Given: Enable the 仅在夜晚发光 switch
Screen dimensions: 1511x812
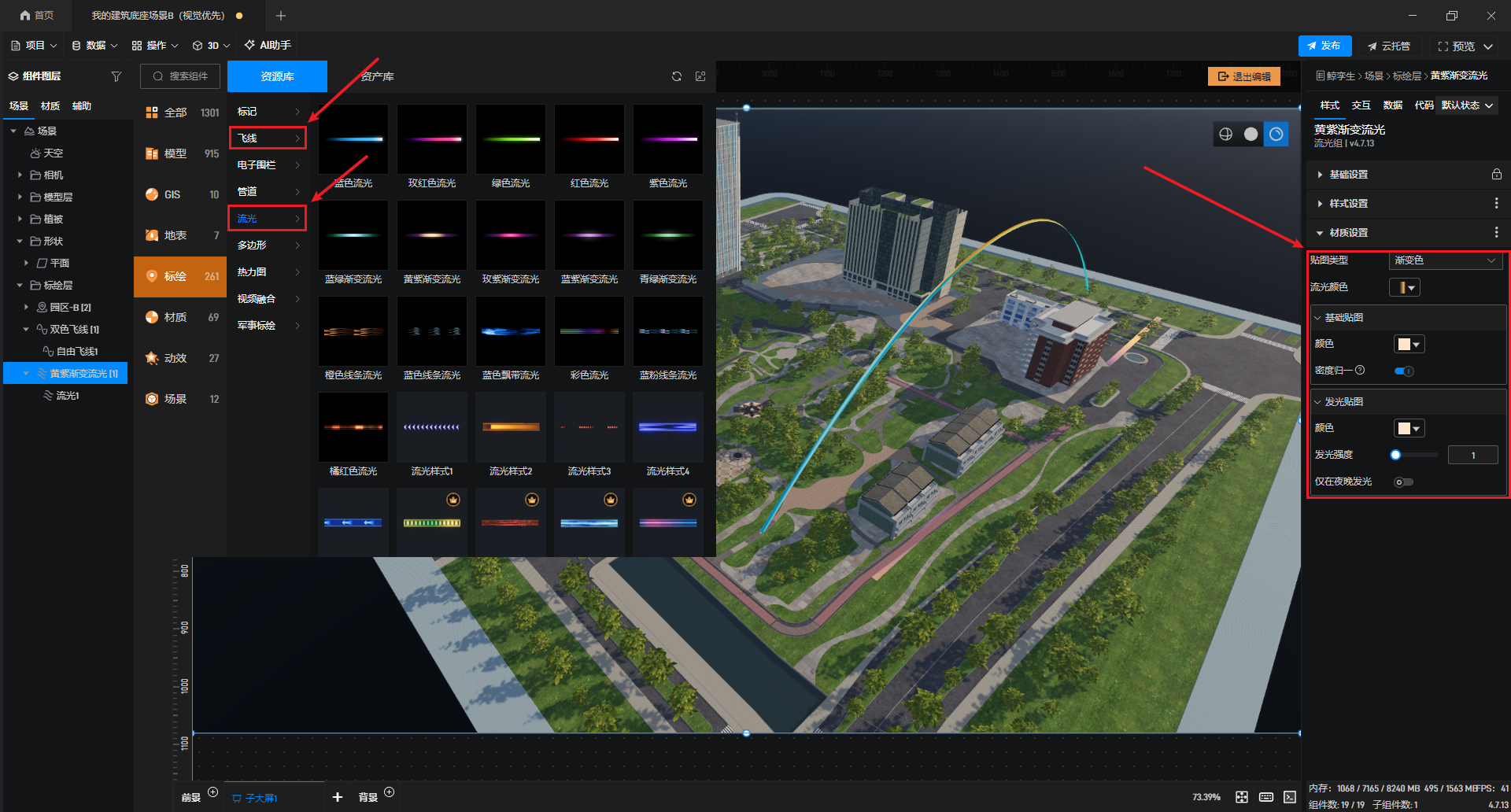Looking at the screenshot, I should pos(1404,482).
